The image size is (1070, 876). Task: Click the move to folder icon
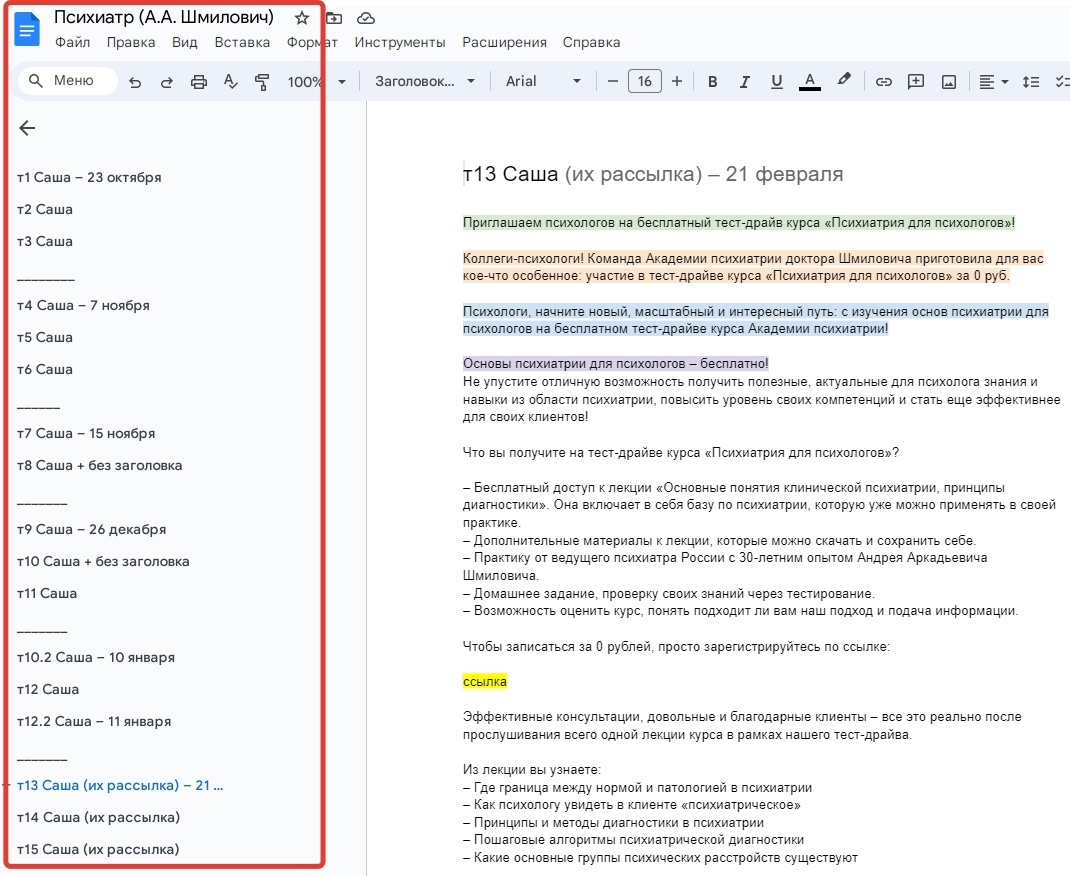pos(334,18)
